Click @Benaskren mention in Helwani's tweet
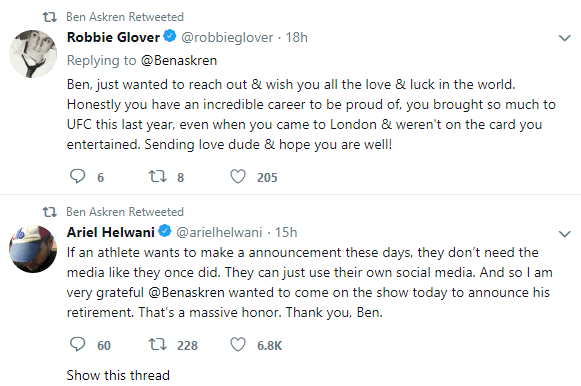This screenshot has width=581, height=386. click(x=186, y=292)
